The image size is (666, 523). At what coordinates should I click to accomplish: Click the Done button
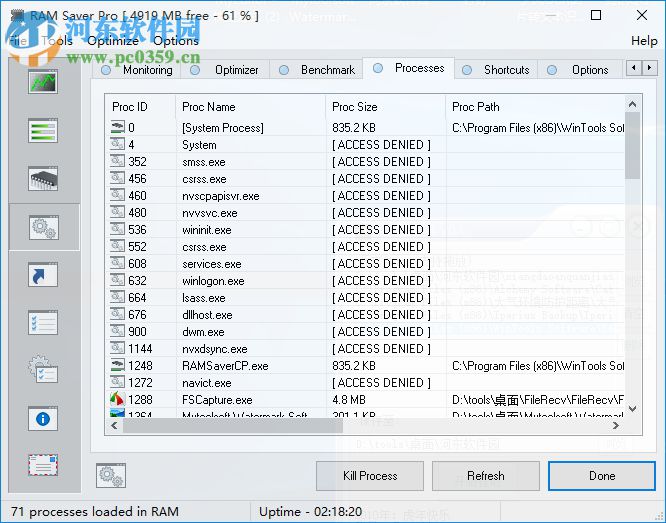click(x=602, y=476)
